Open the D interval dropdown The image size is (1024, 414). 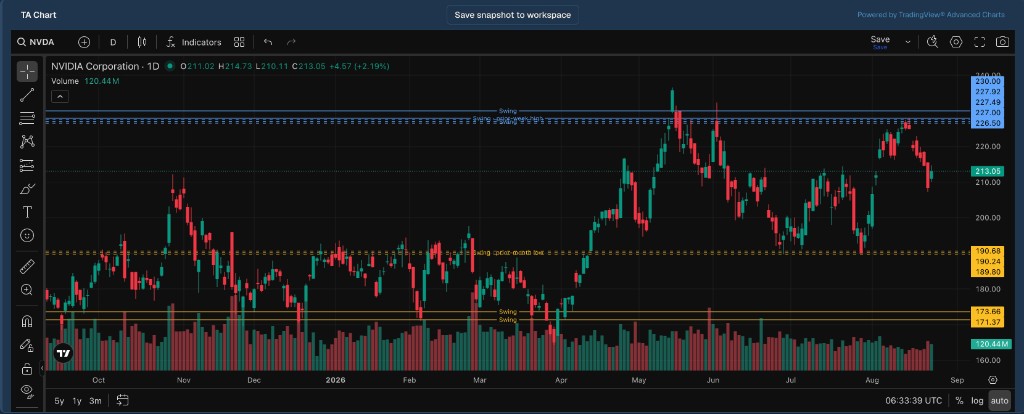tap(113, 42)
